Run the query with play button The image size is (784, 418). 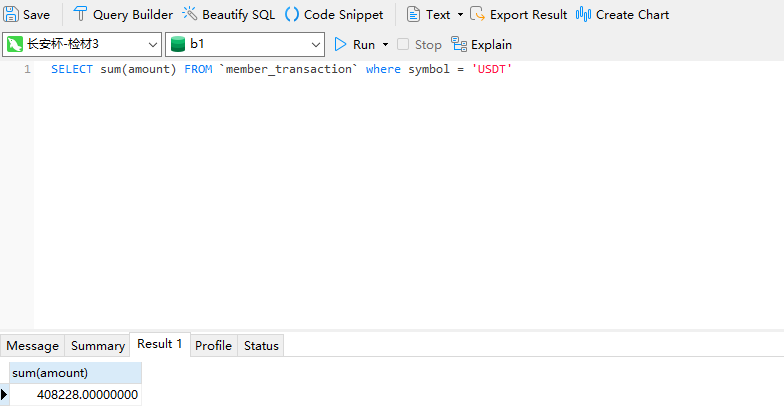341,44
